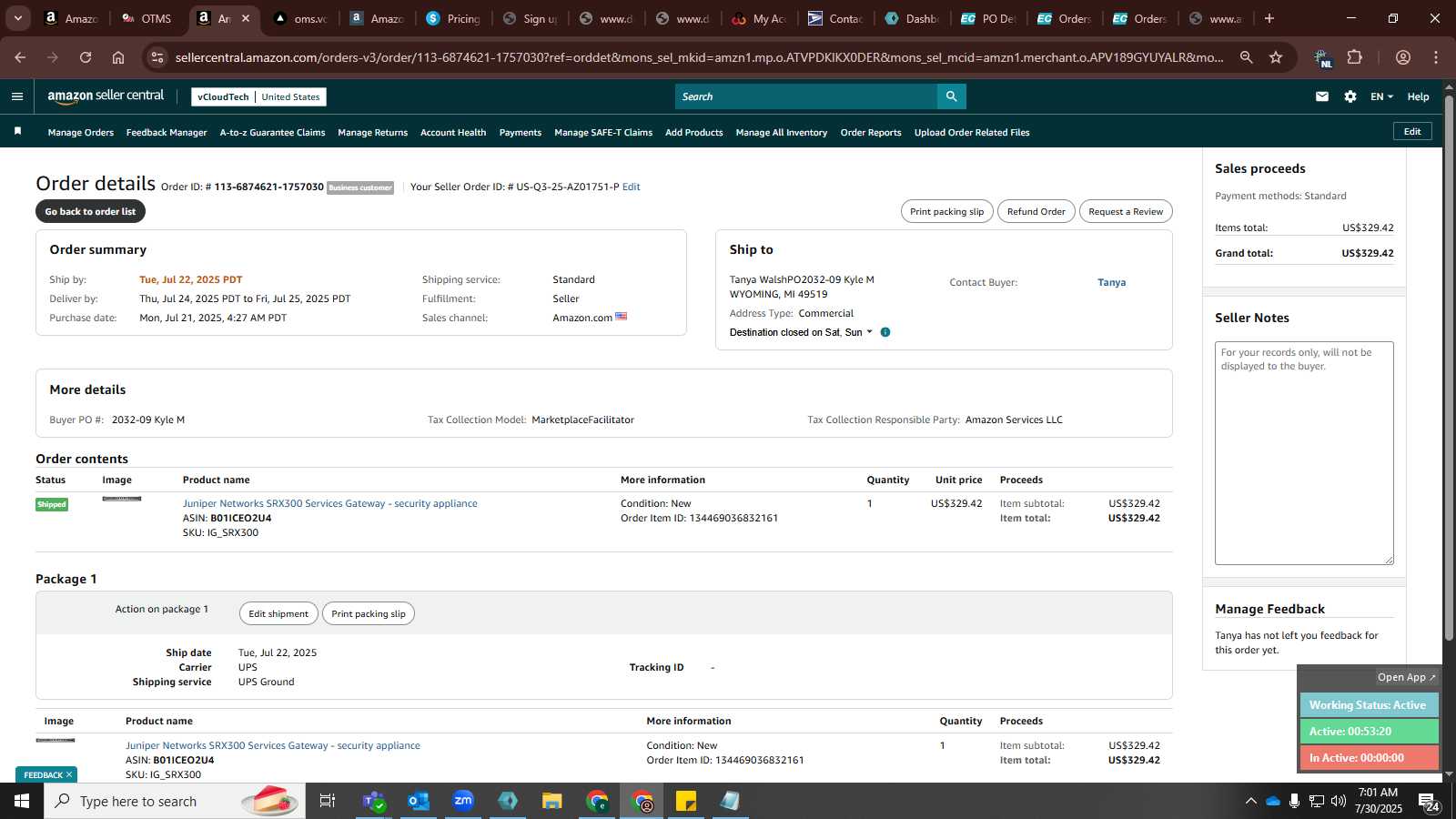Click the browser address bar
The height and width of the screenshot is (819, 1456).
[697, 57]
